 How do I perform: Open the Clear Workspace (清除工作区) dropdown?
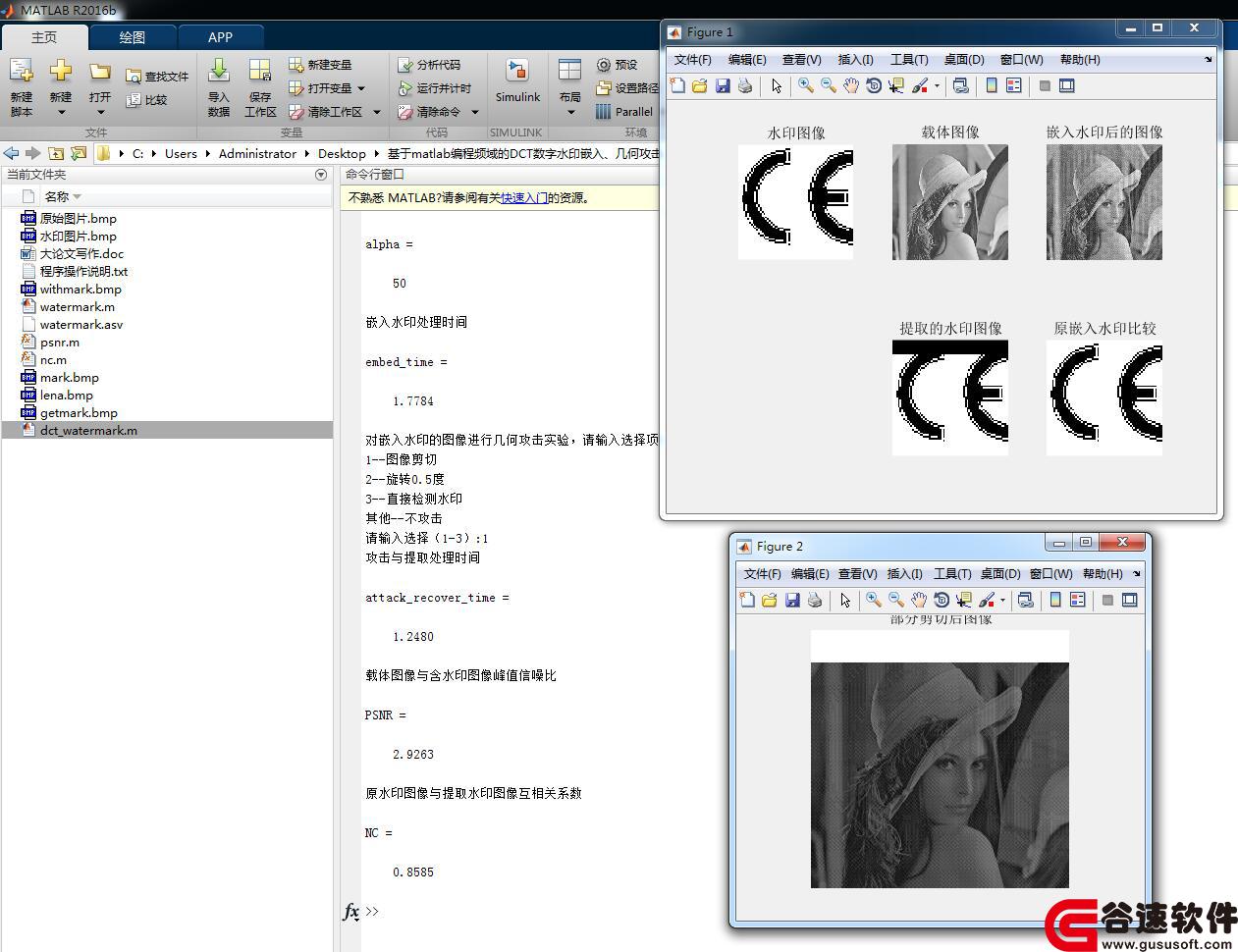click(x=376, y=112)
